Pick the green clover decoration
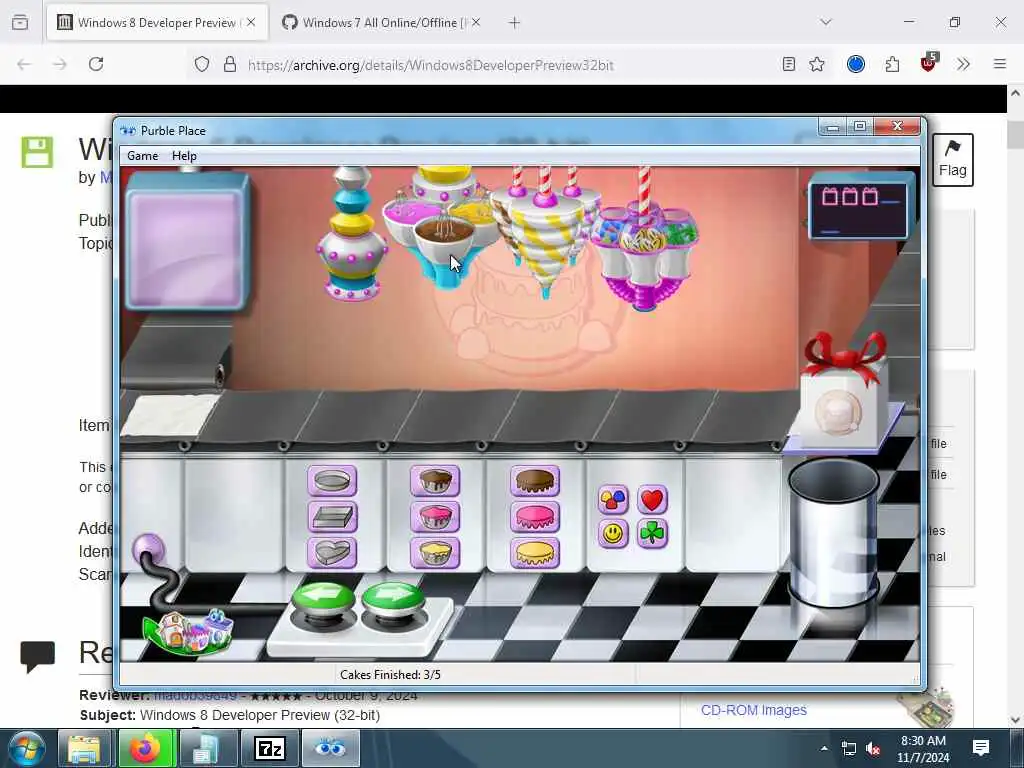This screenshot has width=1024, height=768. 652,534
